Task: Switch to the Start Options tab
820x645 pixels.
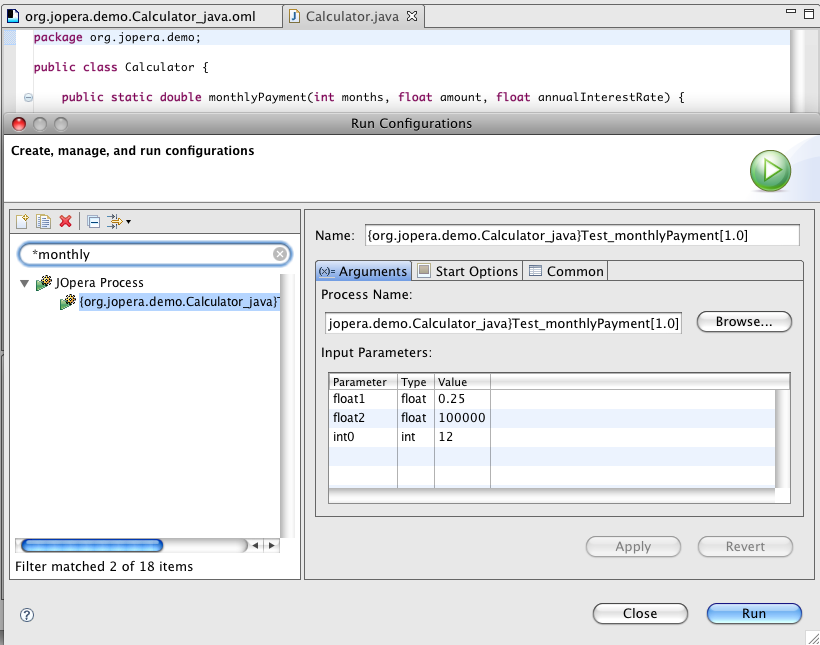Action: click(x=468, y=271)
